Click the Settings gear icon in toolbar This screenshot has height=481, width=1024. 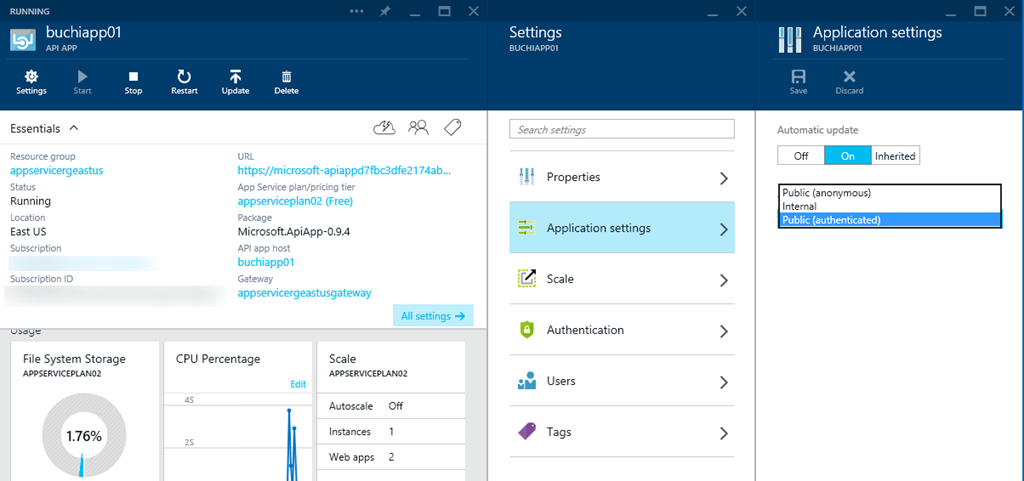pos(31,80)
